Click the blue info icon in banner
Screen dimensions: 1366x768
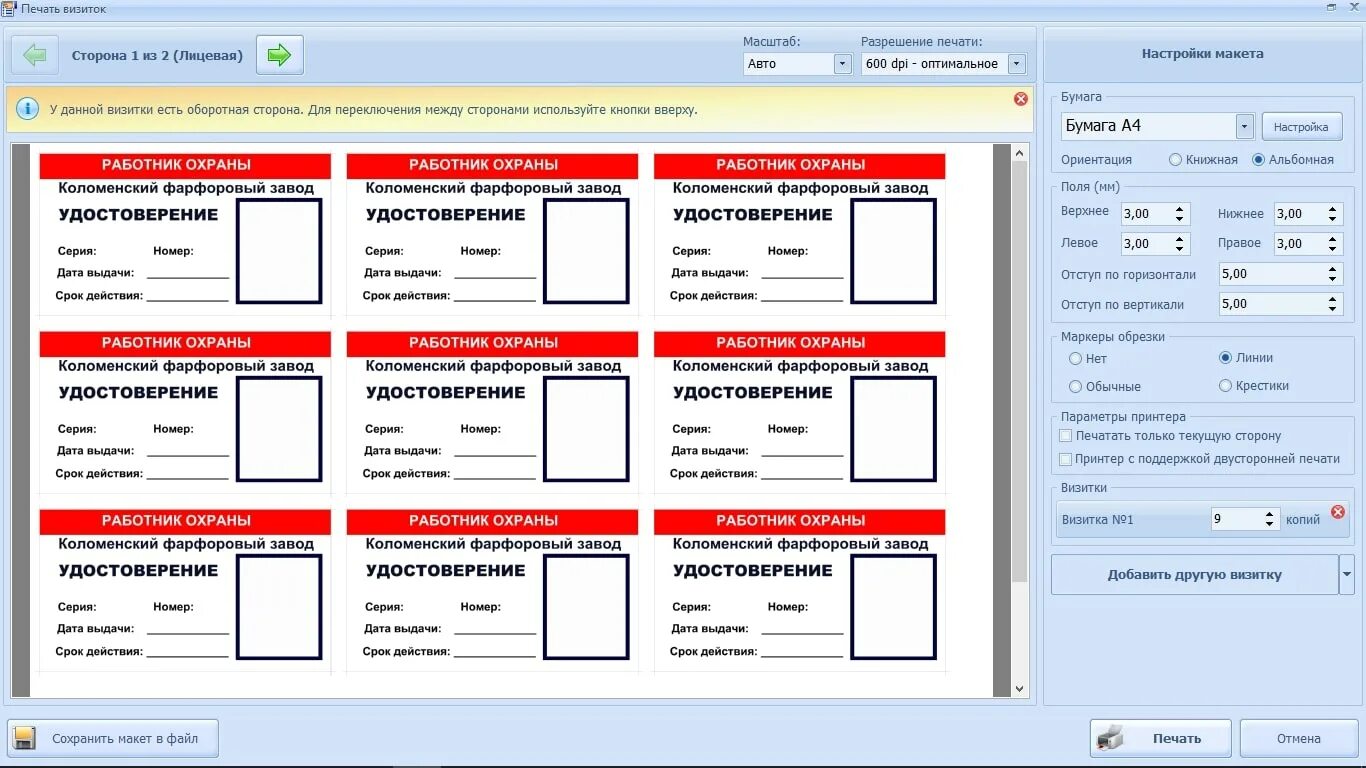pyautogui.click(x=27, y=109)
